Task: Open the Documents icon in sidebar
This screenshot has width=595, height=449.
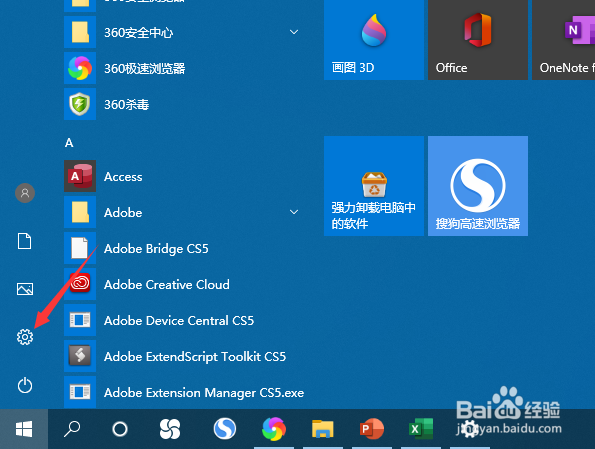Action: click(25, 241)
